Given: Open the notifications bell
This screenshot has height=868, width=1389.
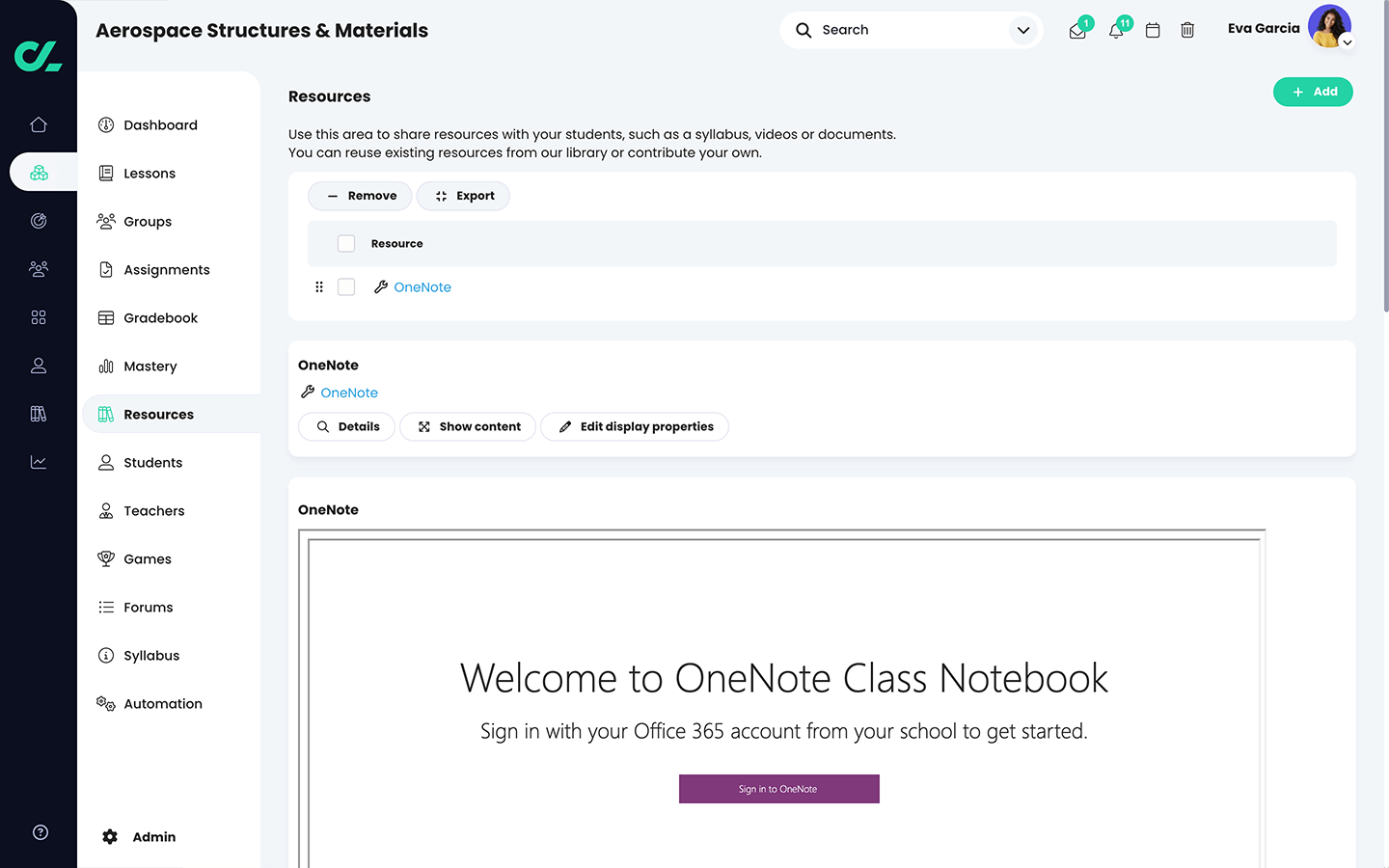Looking at the screenshot, I should [1116, 31].
